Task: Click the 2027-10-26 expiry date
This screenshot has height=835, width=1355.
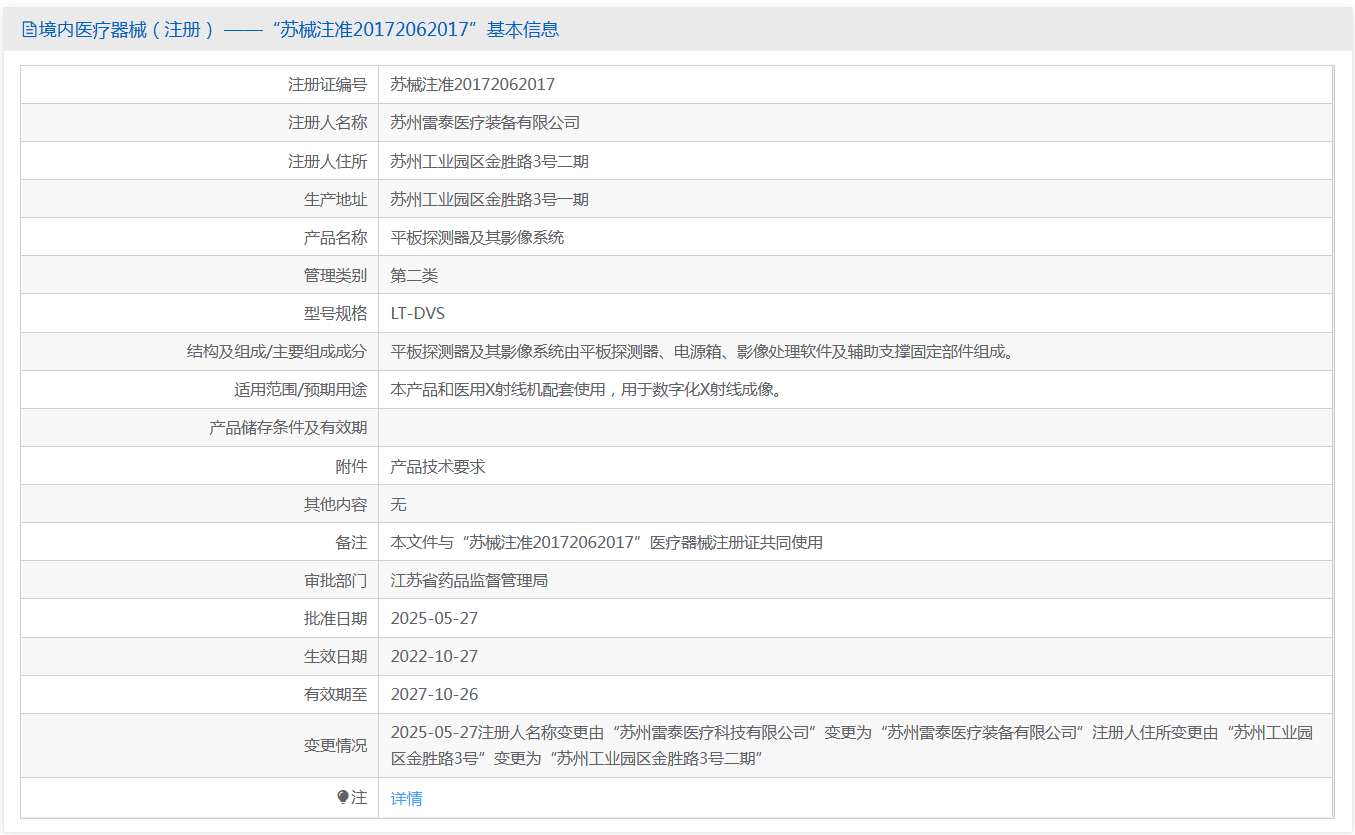Action: click(434, 694)
